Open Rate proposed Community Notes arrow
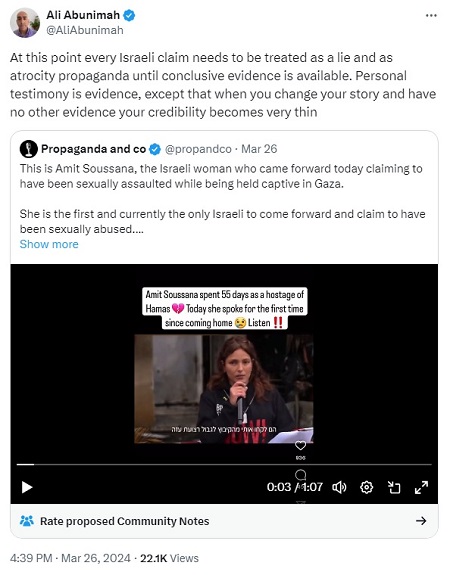 (421, 521)
